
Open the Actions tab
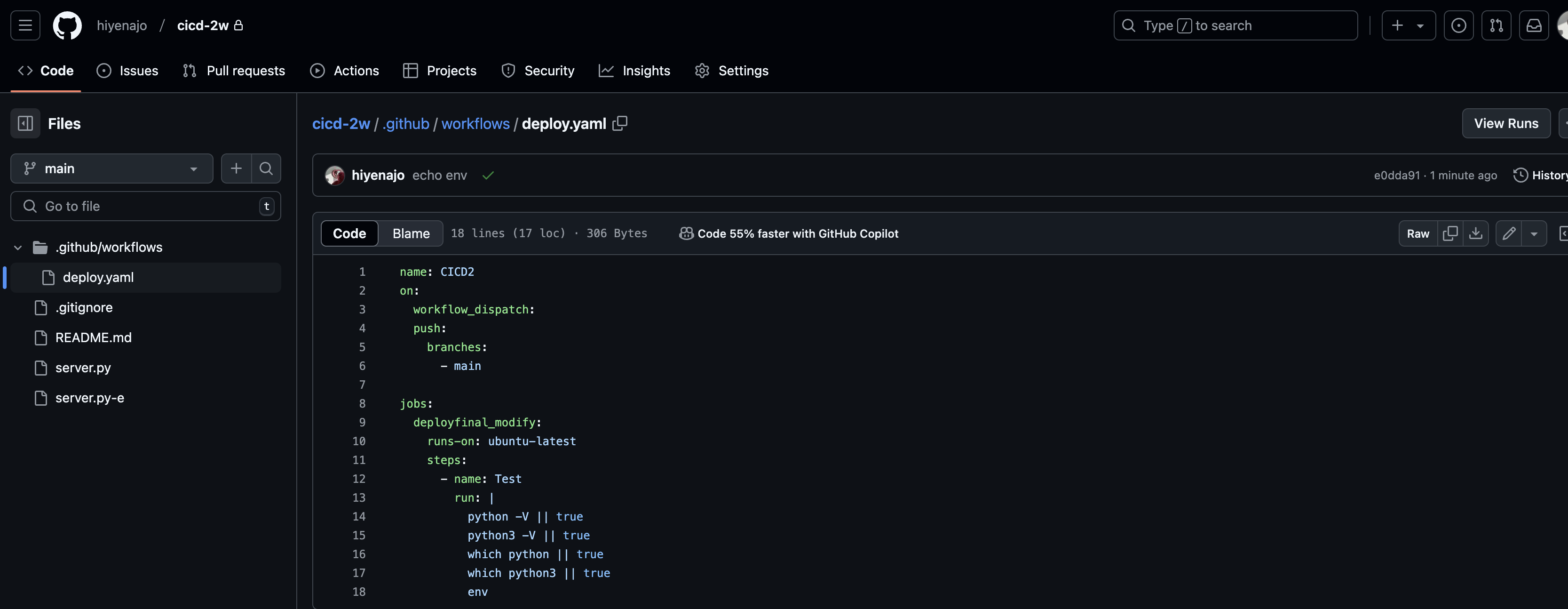point(345,71)
